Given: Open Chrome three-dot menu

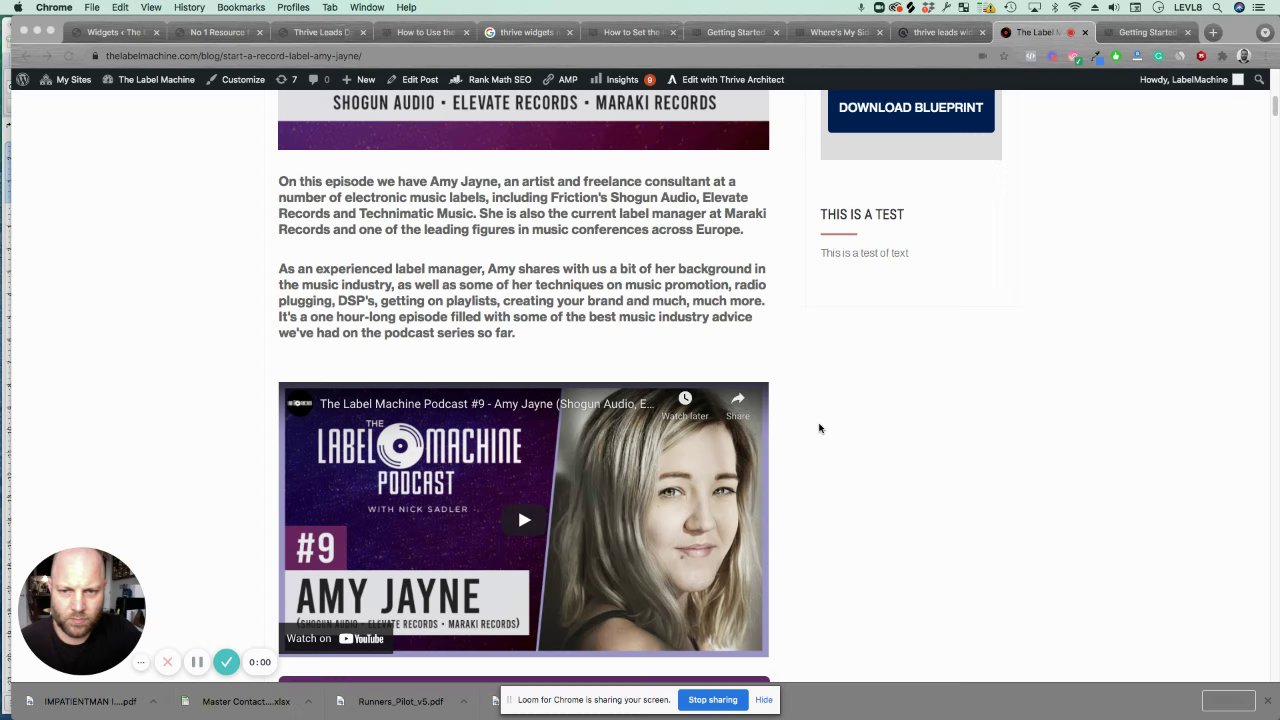Looking at the screenshot, I should (x=1265, y=56).
